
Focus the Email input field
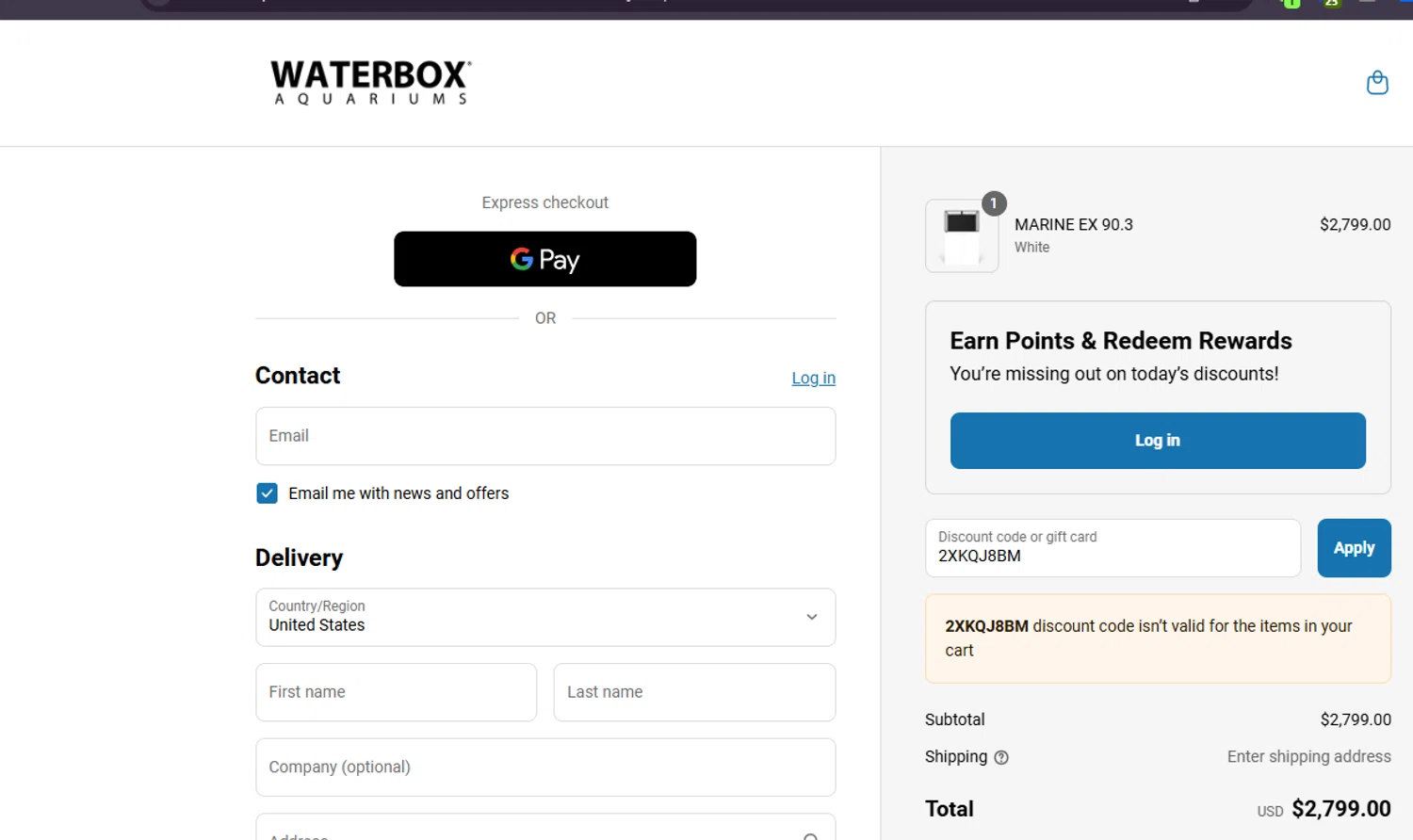[545, 436]
